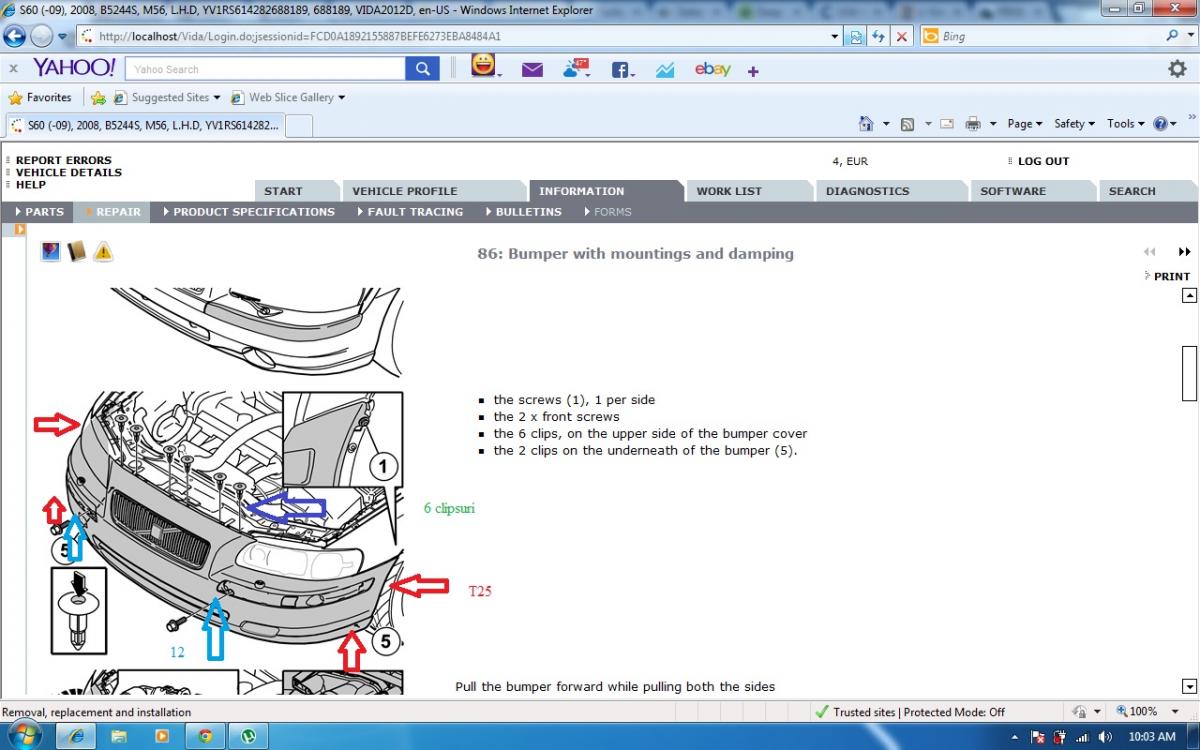Click the add-to-favorites star with green arrow

tap(98, 98)
